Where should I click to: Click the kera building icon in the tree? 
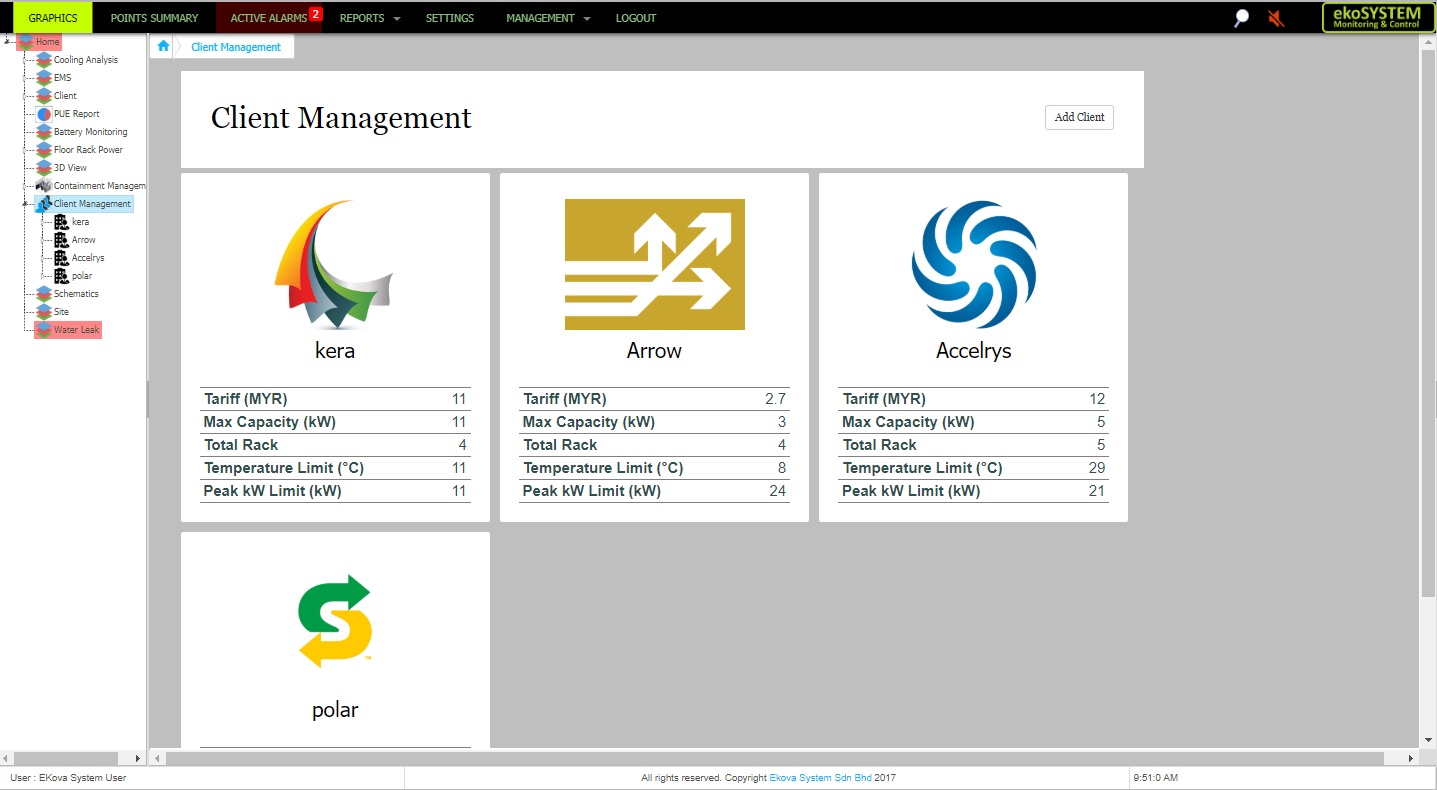pos(61,222)
